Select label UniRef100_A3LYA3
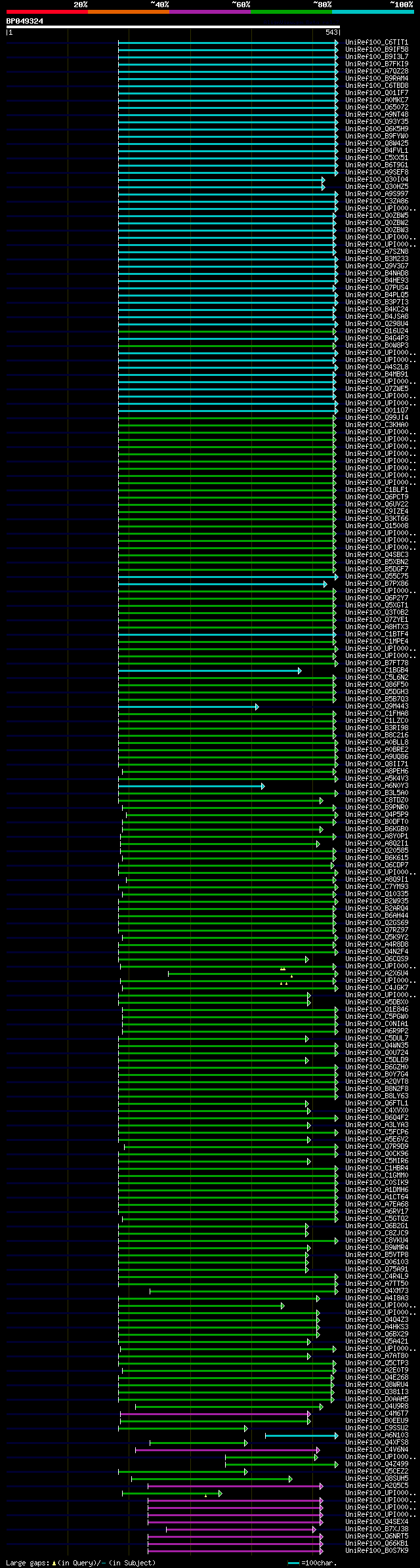This screenshot has width=420, height=1568. point(377,1124)
